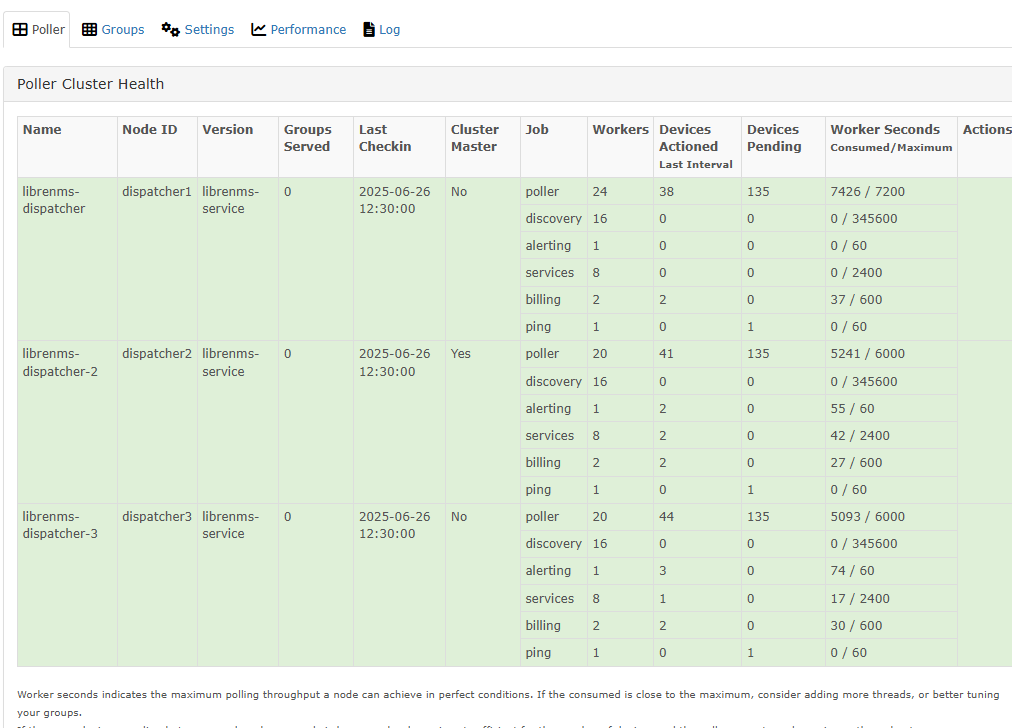Click the Performance chart icon
Viewport: 1012px width, 728px height.
(258, 30)
